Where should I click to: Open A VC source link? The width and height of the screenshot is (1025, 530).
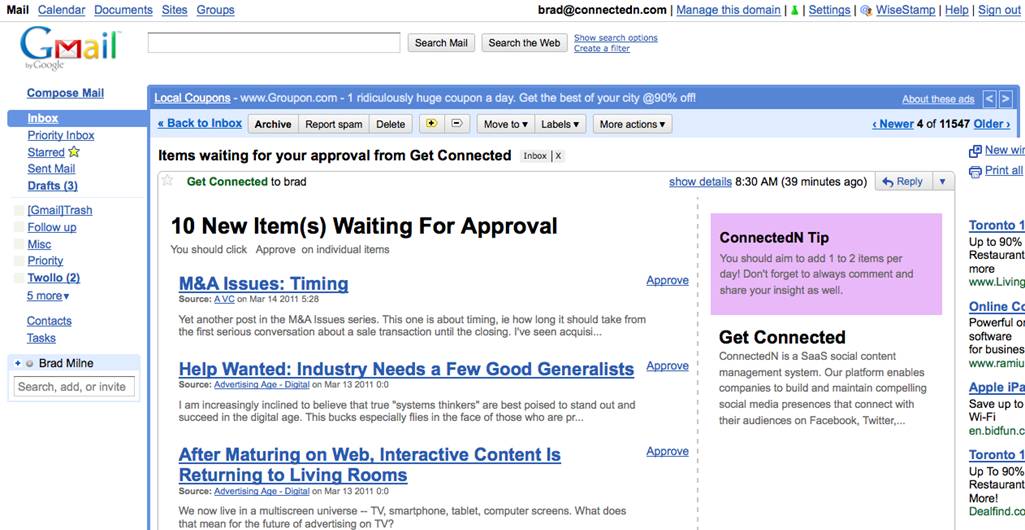[224, 299]
